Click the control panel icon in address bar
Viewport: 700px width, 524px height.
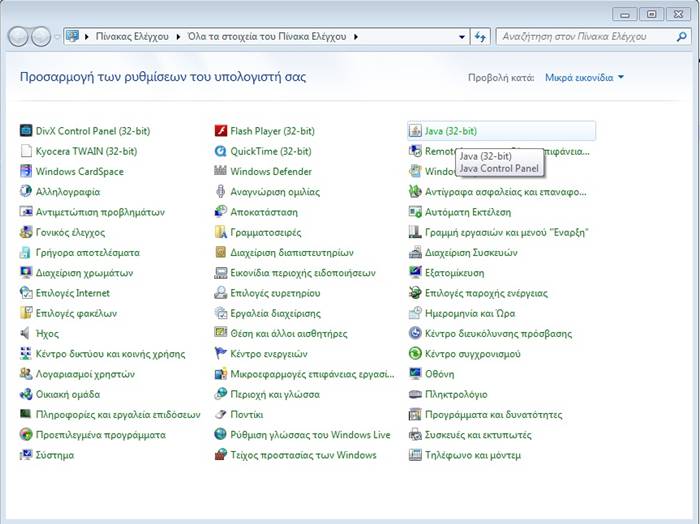pyautogui.click(x=72, y=36)
